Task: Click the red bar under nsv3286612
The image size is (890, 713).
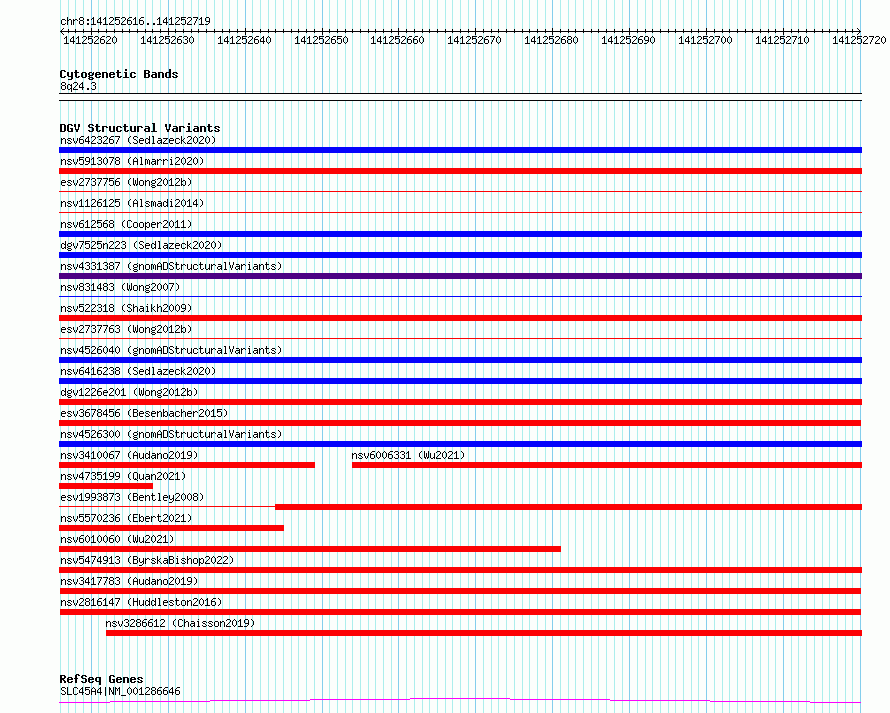Action: click(x=484, y=633)
